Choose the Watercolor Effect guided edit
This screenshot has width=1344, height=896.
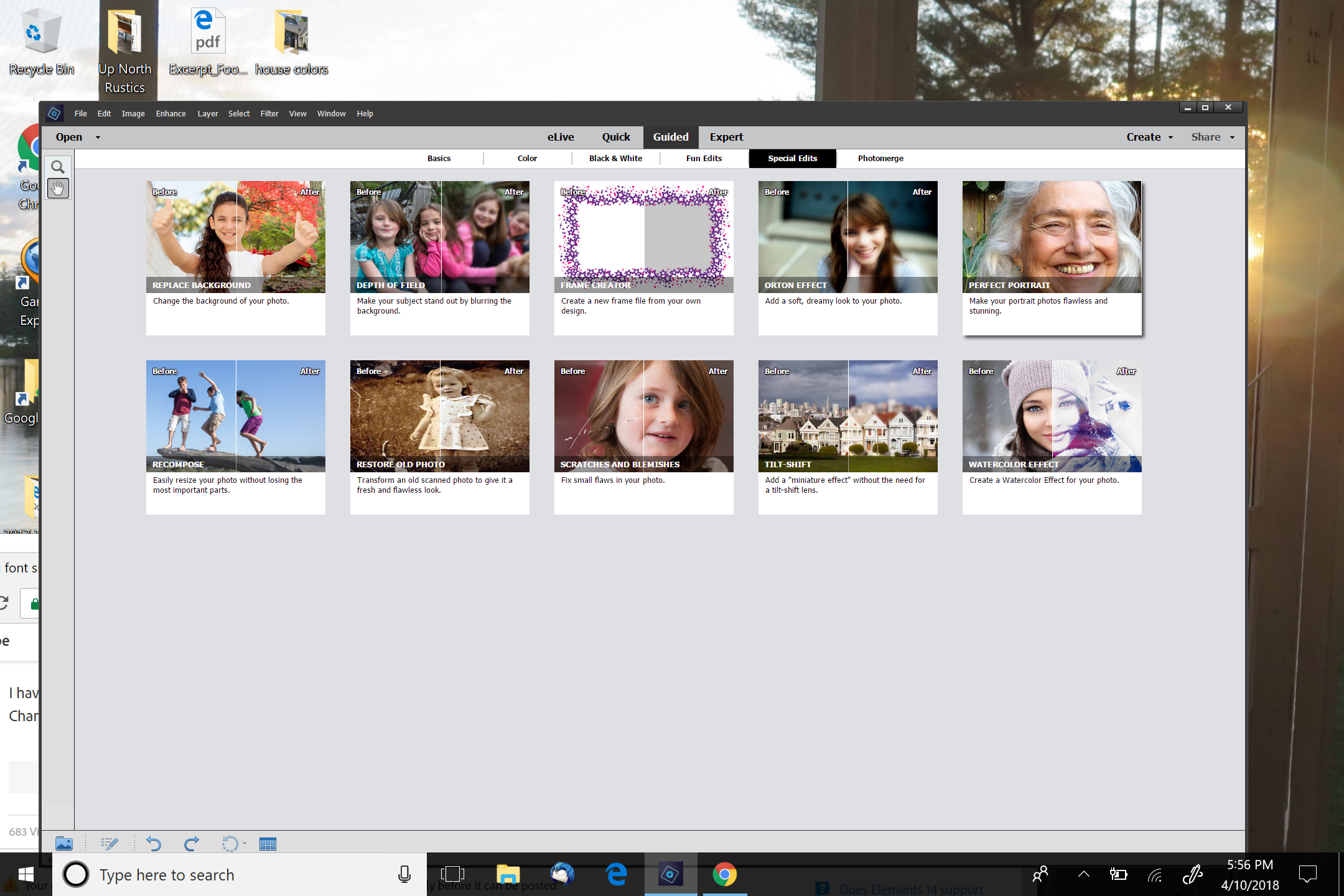point(1052,437)
